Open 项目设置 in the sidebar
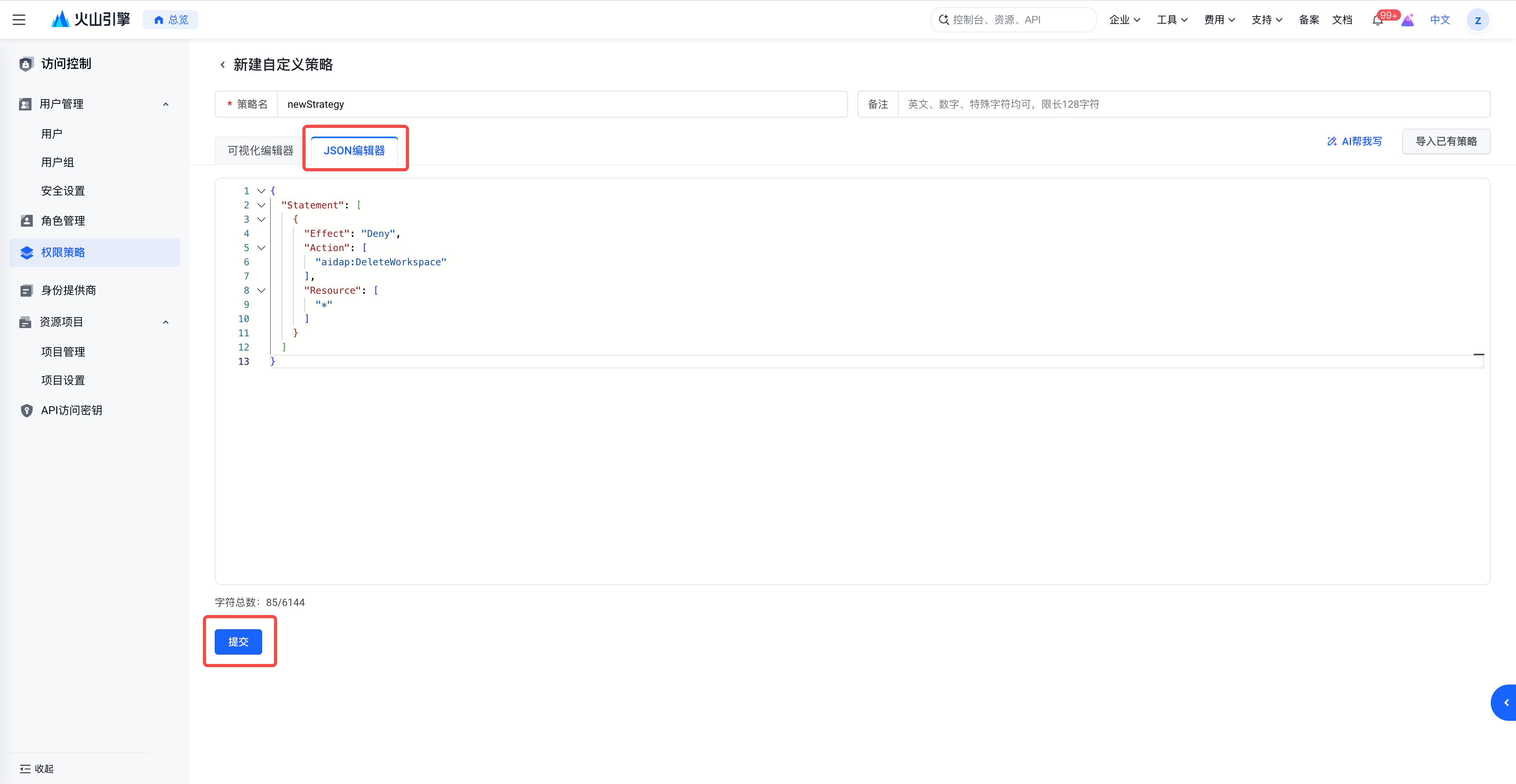Screen dimensions: 1516x784 tap(63, 380)
